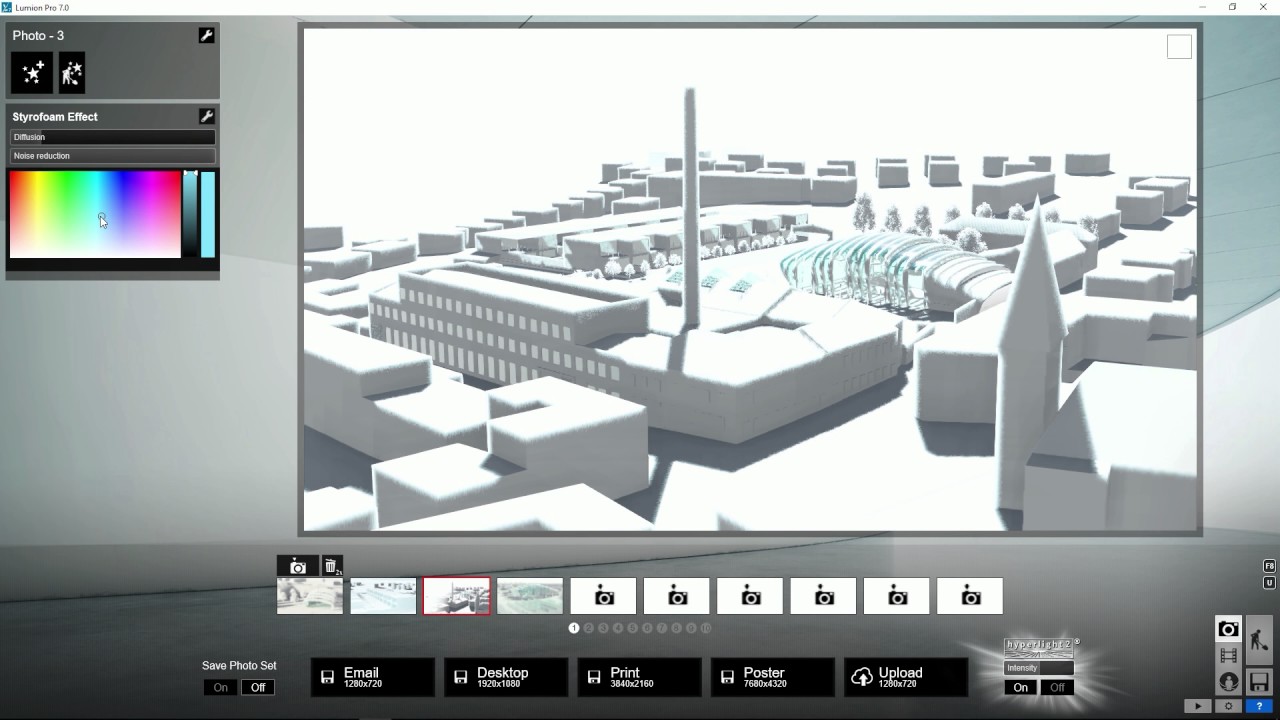Screen dimensions: 1280x720
Task: Click the cyan color preview bar
Action: (208, 214)
